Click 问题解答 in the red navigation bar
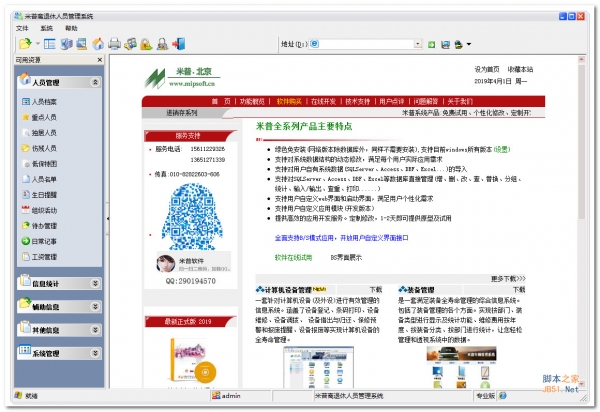 426,101
